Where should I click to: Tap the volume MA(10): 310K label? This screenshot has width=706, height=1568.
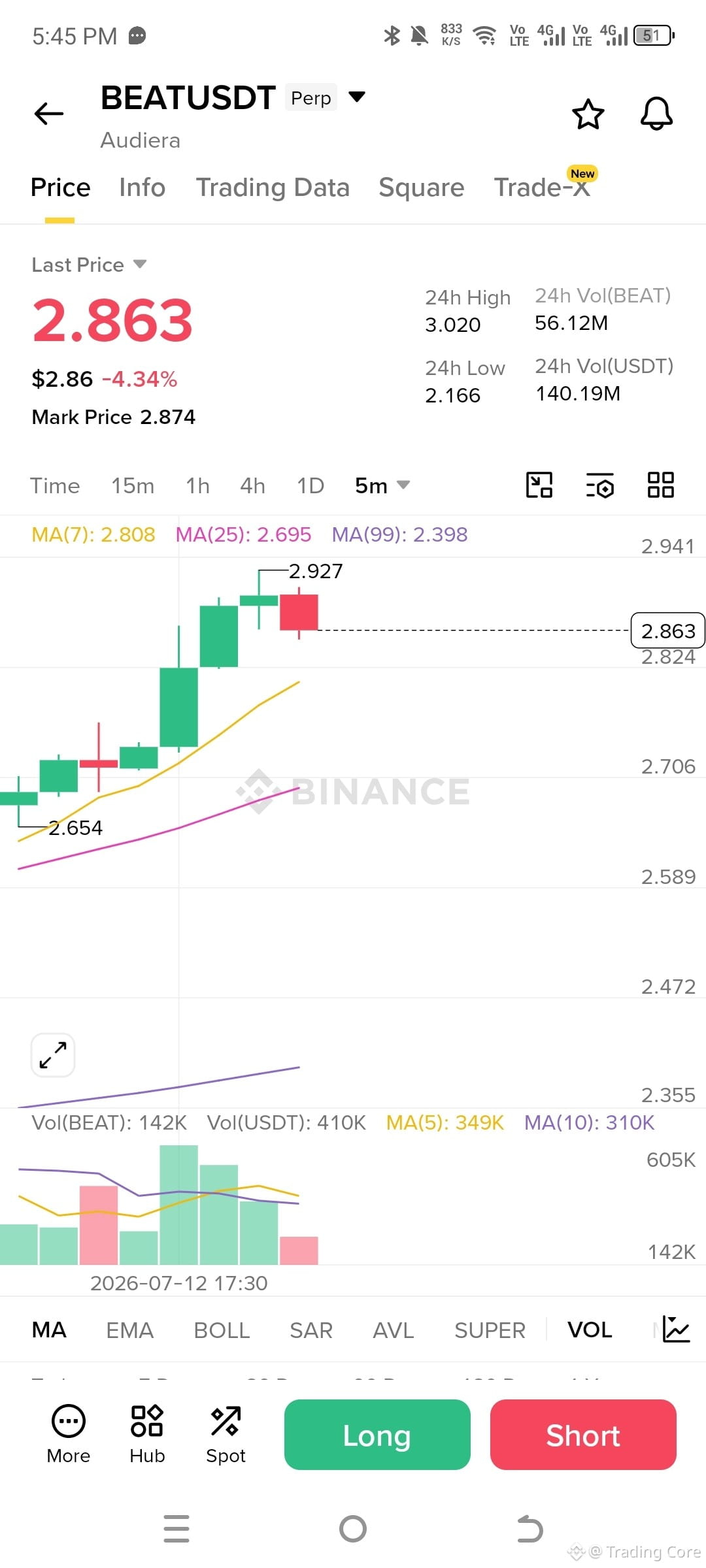pos(590,1122)
